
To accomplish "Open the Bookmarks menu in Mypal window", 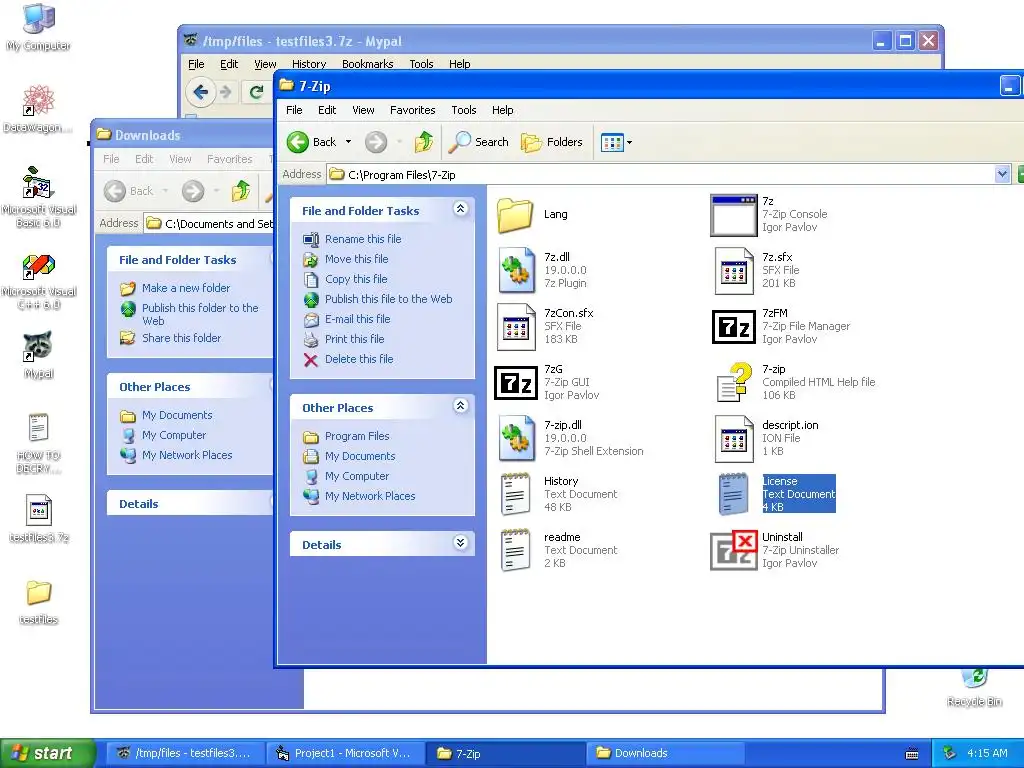I will [368, 64].
